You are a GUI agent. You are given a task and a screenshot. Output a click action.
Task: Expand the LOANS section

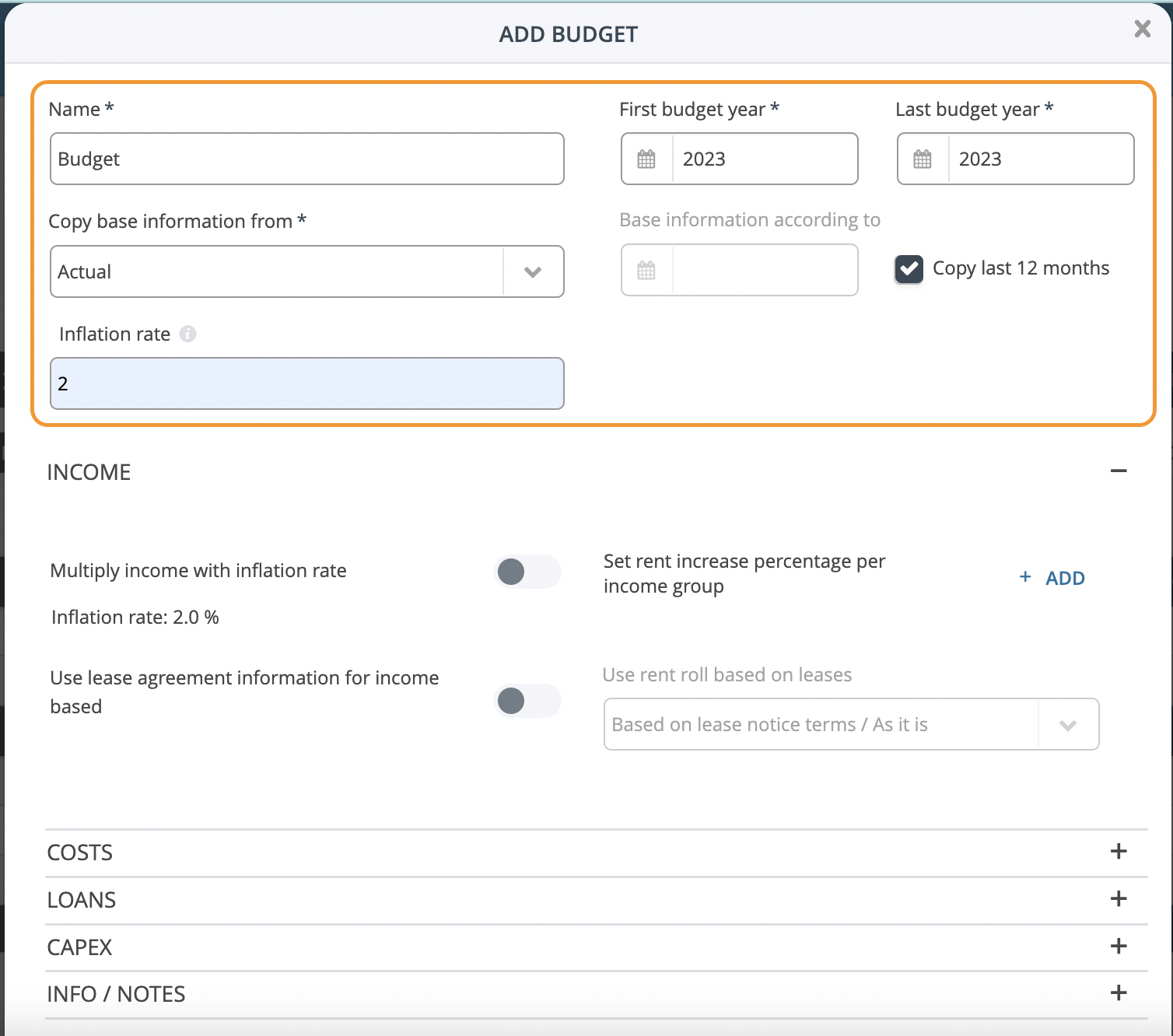[1119, 898]
